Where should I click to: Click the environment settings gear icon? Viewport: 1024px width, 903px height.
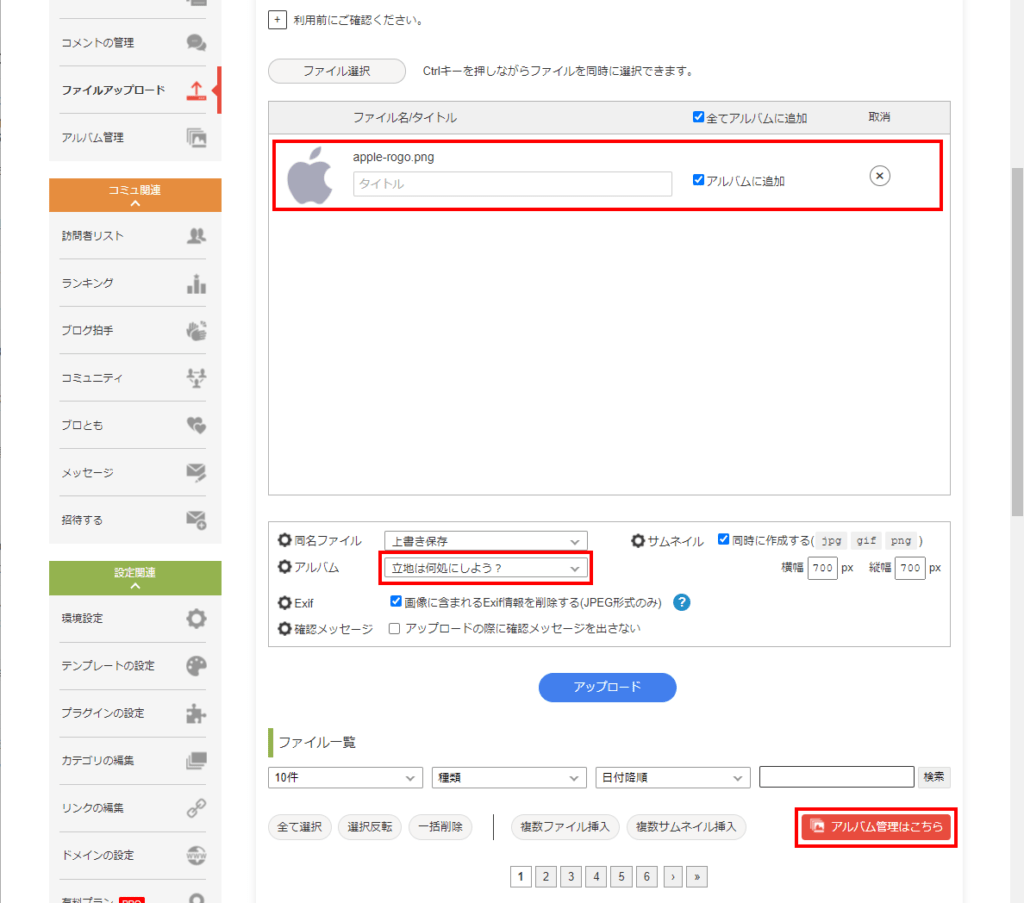(x=196, y=618)
